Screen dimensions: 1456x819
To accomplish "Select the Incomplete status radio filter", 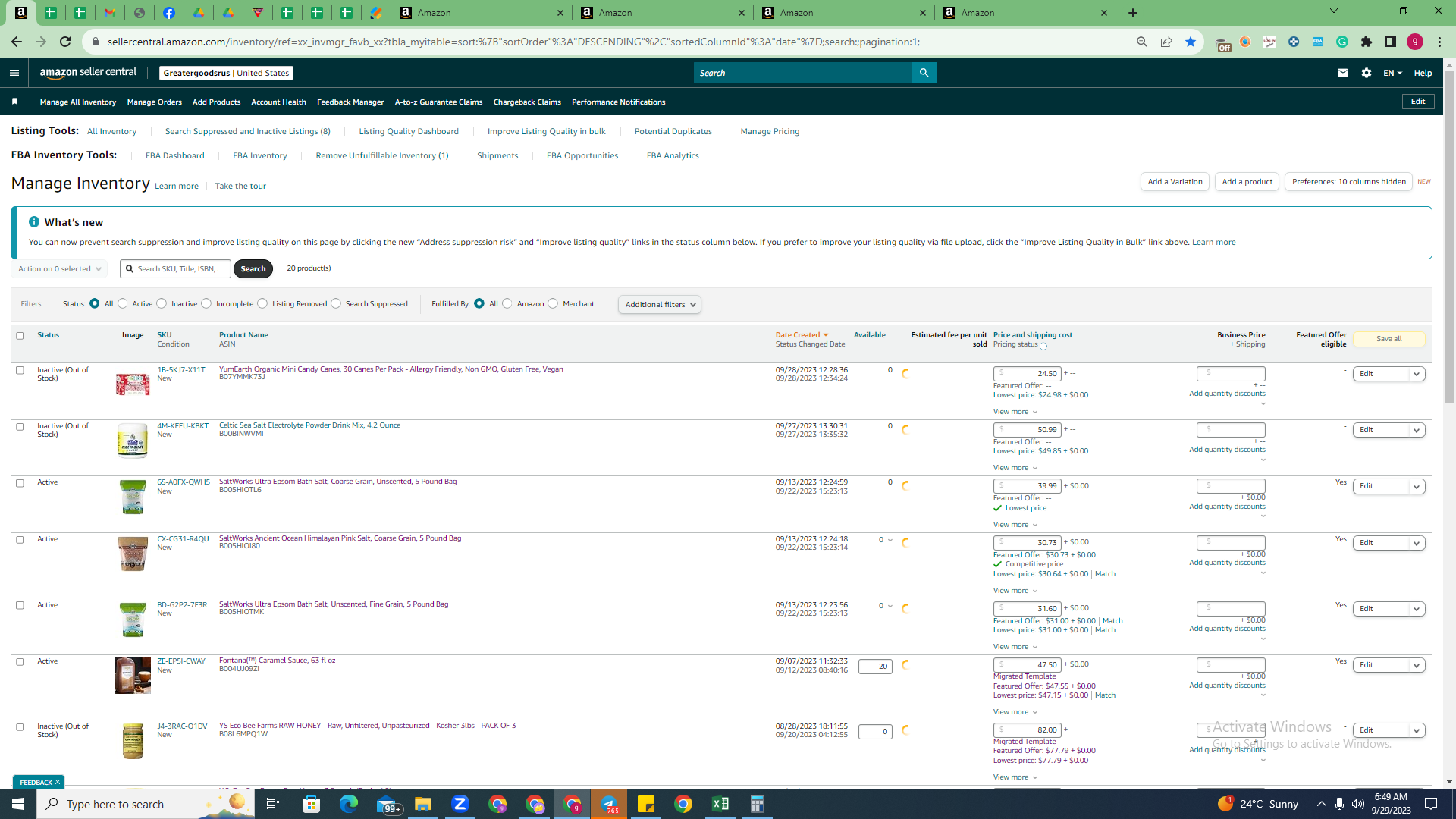I will (x=206, y=303).
